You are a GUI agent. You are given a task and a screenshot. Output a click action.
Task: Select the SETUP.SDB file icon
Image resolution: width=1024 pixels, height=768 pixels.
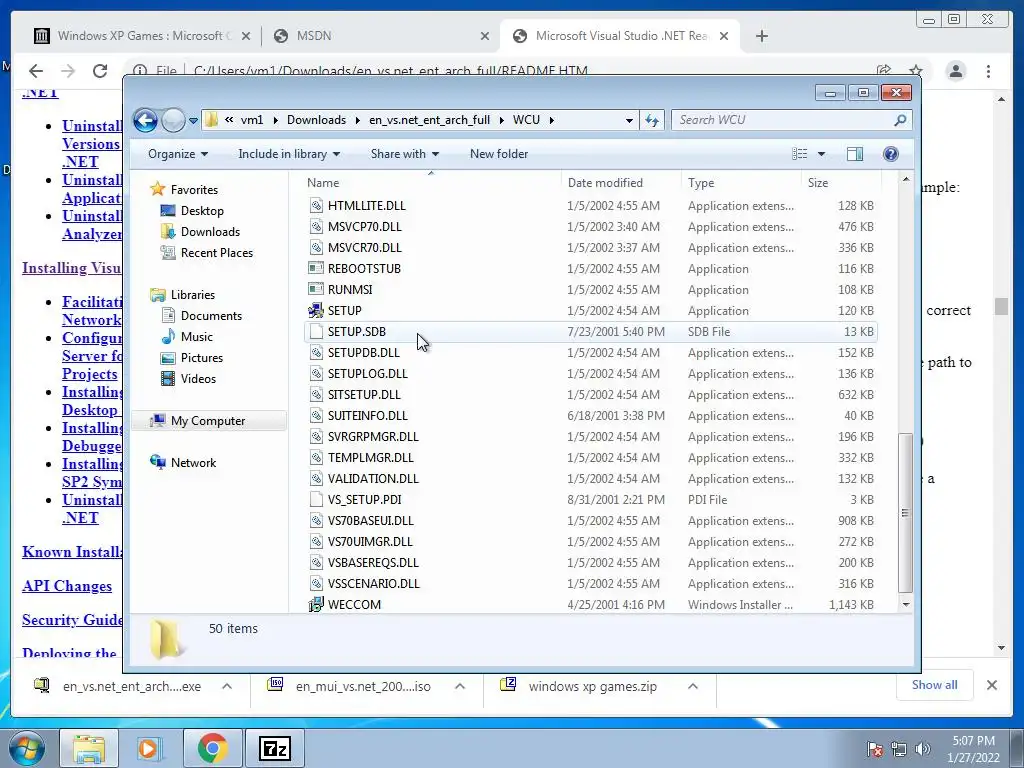pos(316,332)
